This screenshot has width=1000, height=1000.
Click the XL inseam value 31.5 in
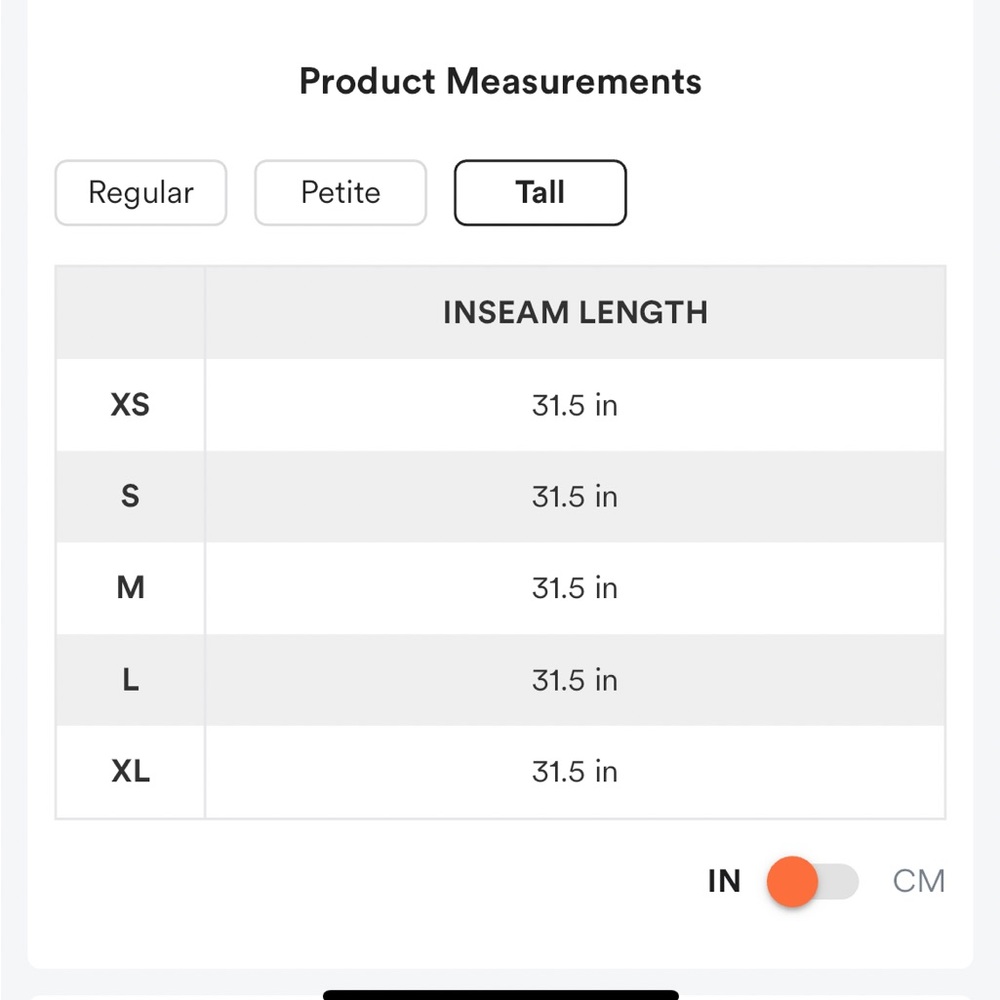575,771
